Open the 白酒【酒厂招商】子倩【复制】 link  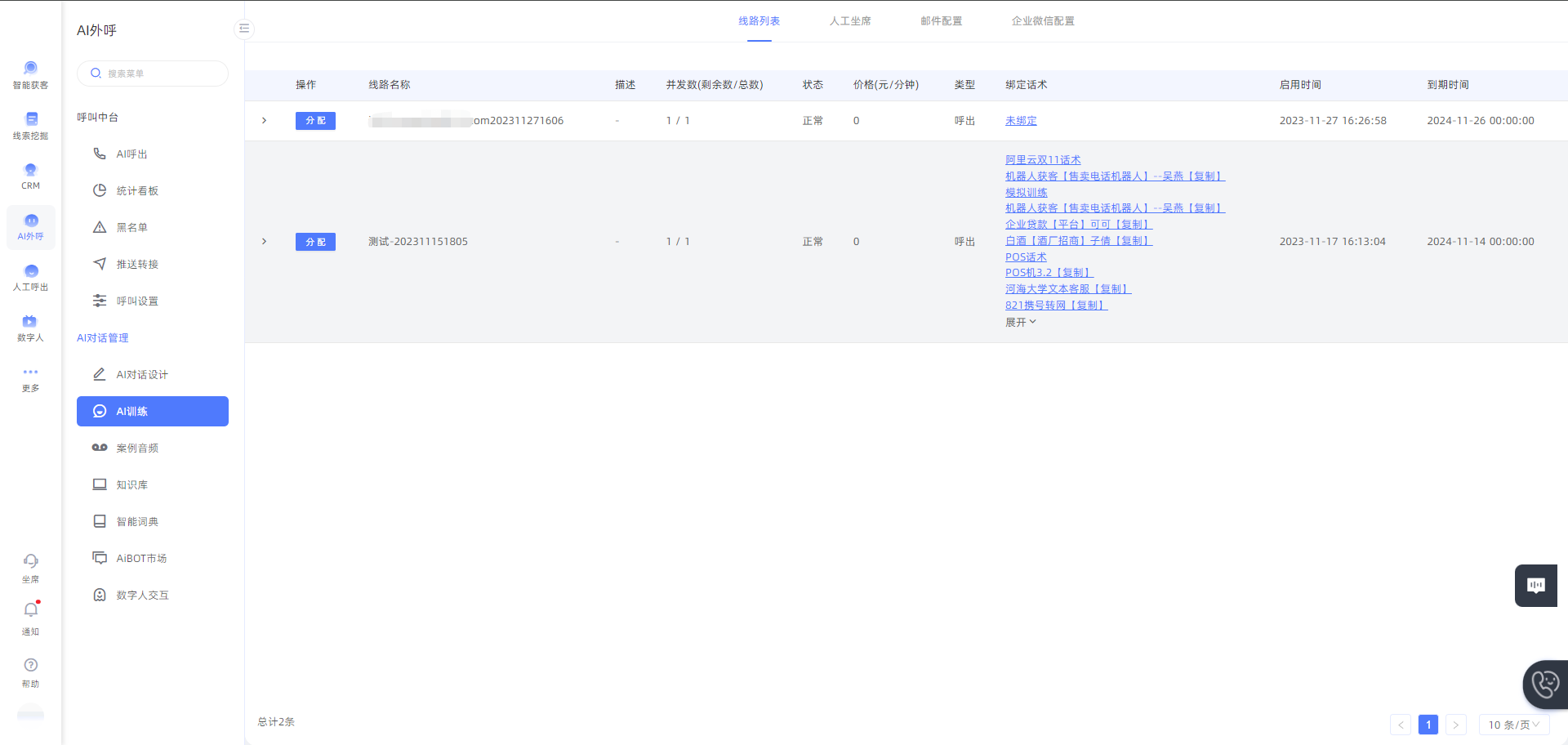pyautogui.click(x=1079, y=241)
